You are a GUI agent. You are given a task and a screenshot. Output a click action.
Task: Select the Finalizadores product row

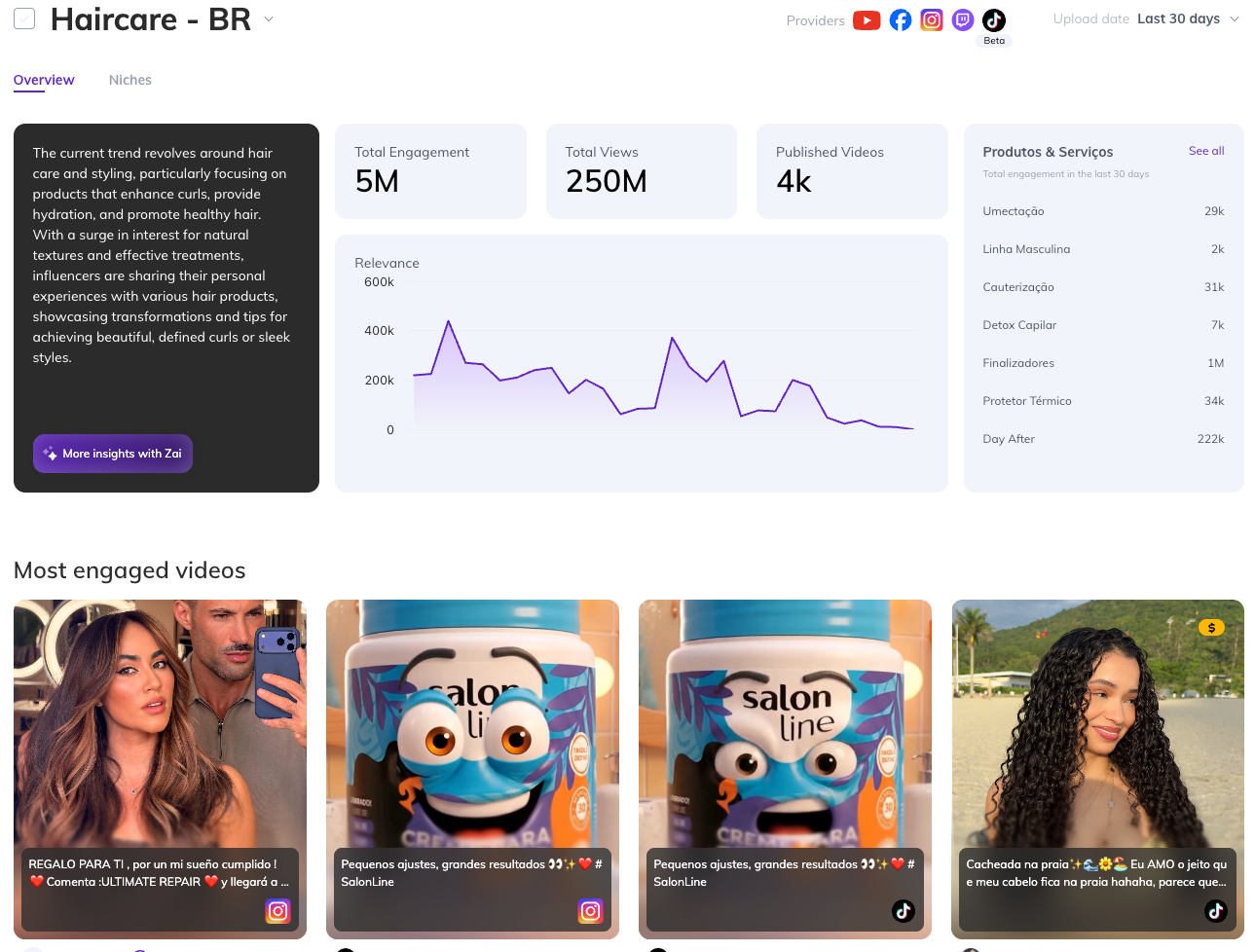[x=1102, y=363]
